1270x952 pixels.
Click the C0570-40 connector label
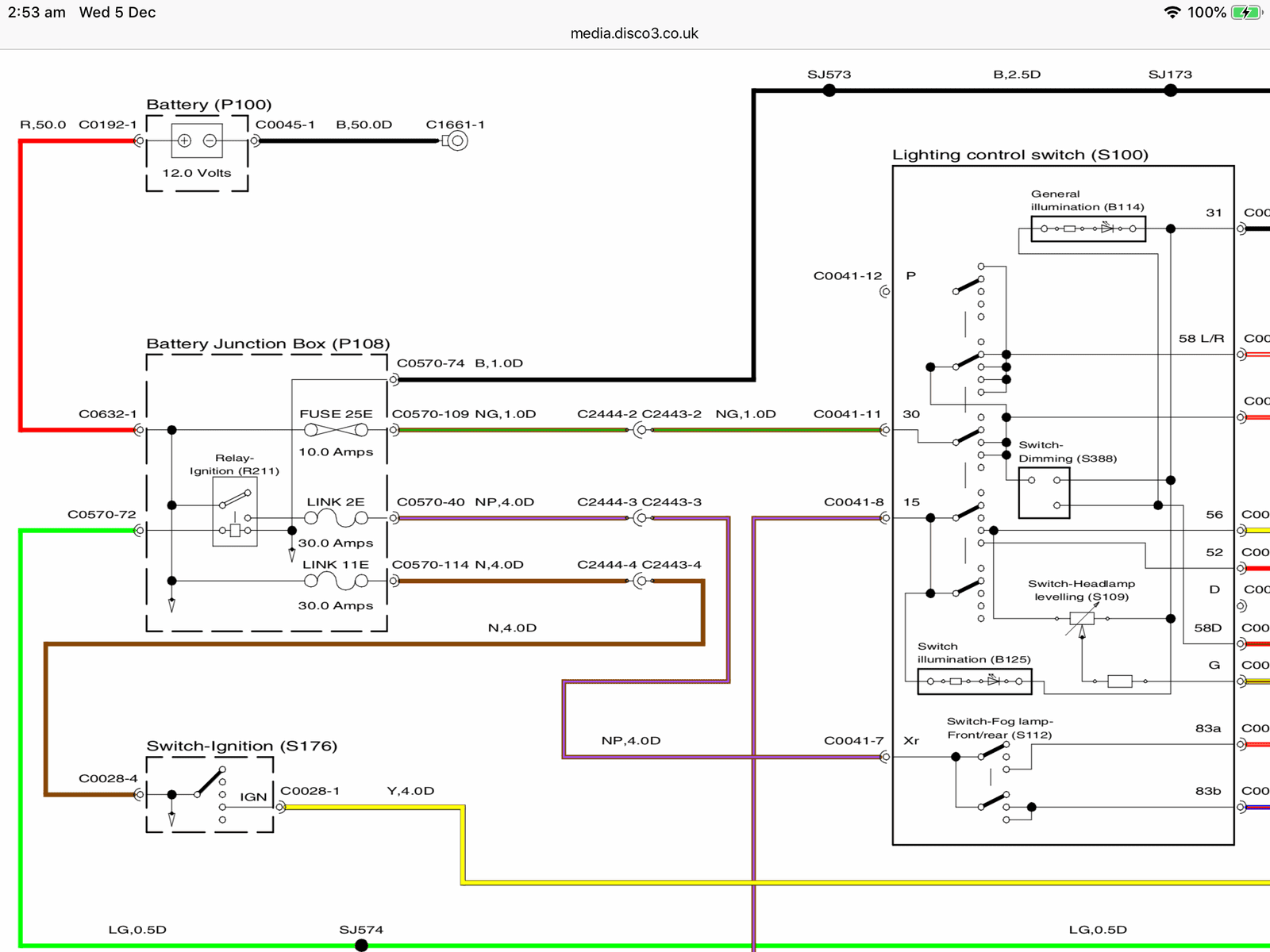pyautogui.click(x=431, y=502)
